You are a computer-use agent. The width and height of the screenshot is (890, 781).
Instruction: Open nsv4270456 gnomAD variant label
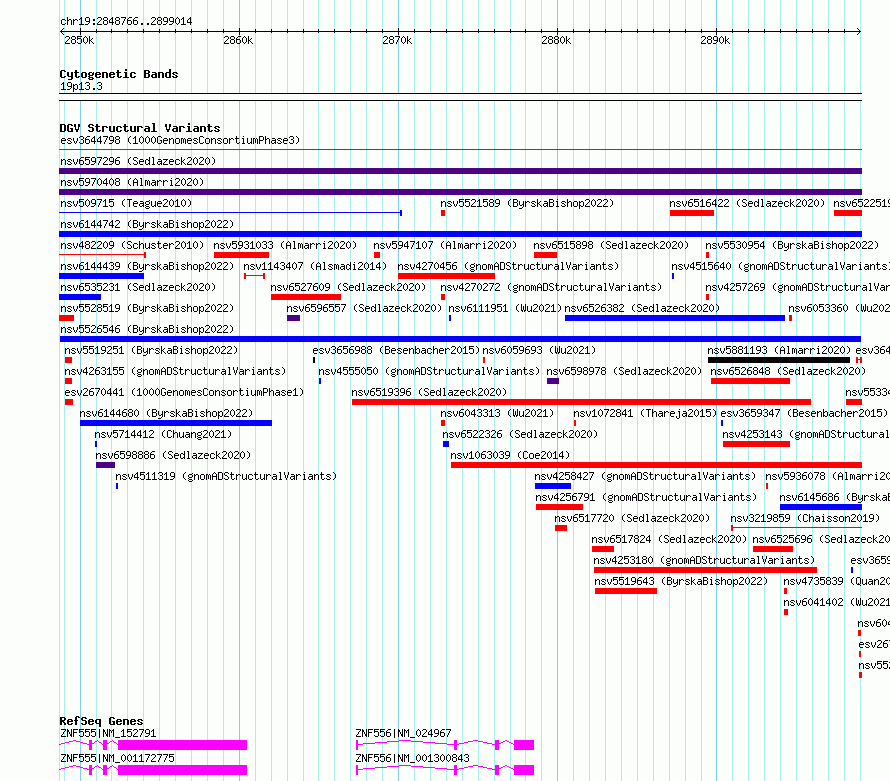pos(508,266)
